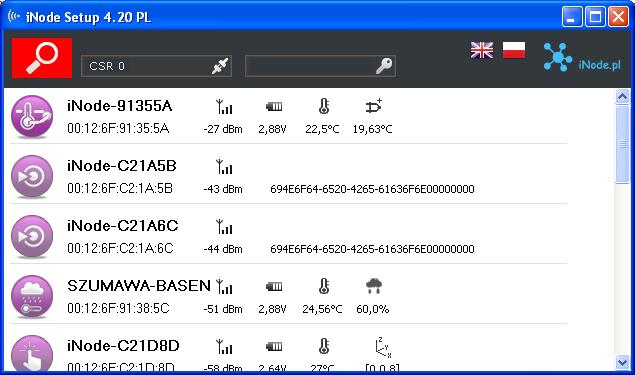
Task: Click battery icon of SZUMAWA-BASEN
Action: tap(274, 286)
